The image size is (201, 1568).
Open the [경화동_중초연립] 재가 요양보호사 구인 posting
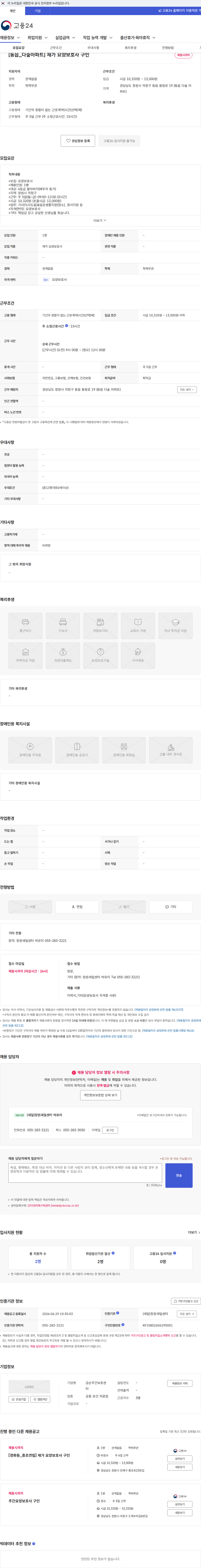pyautogui.click(x=39, y=1455)
